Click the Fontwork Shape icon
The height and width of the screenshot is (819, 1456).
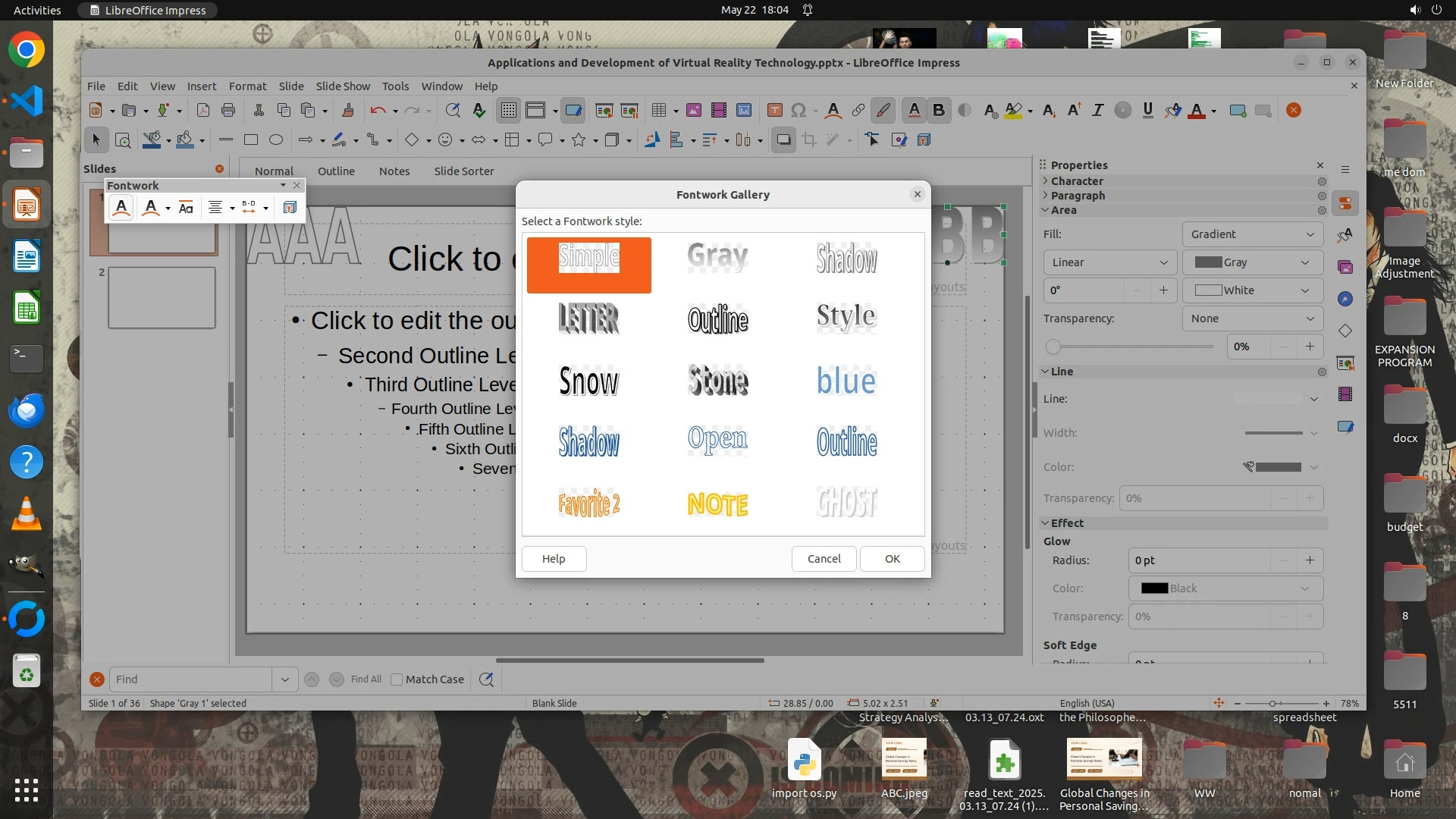[151, 208]
